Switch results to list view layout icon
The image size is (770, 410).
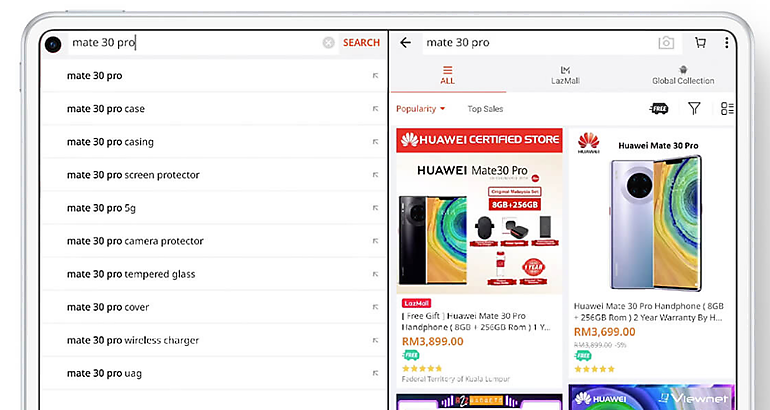coord(727,109)
